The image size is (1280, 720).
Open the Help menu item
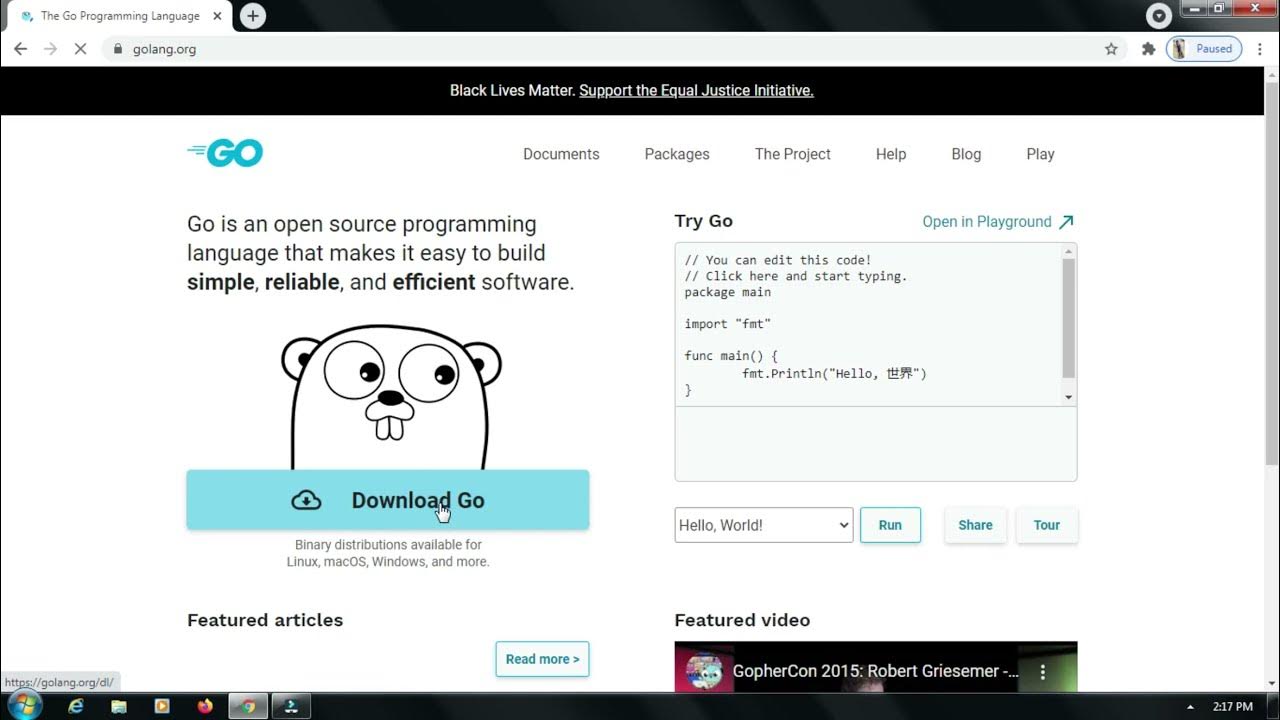(x=891, y=154)
